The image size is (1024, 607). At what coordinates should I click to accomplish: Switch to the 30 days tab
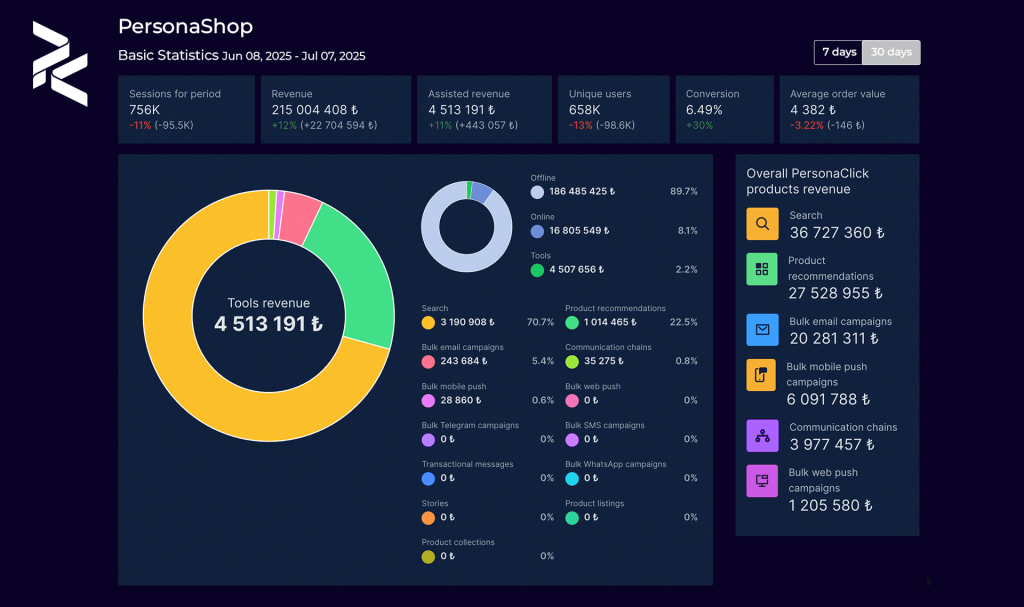point(890,52)
